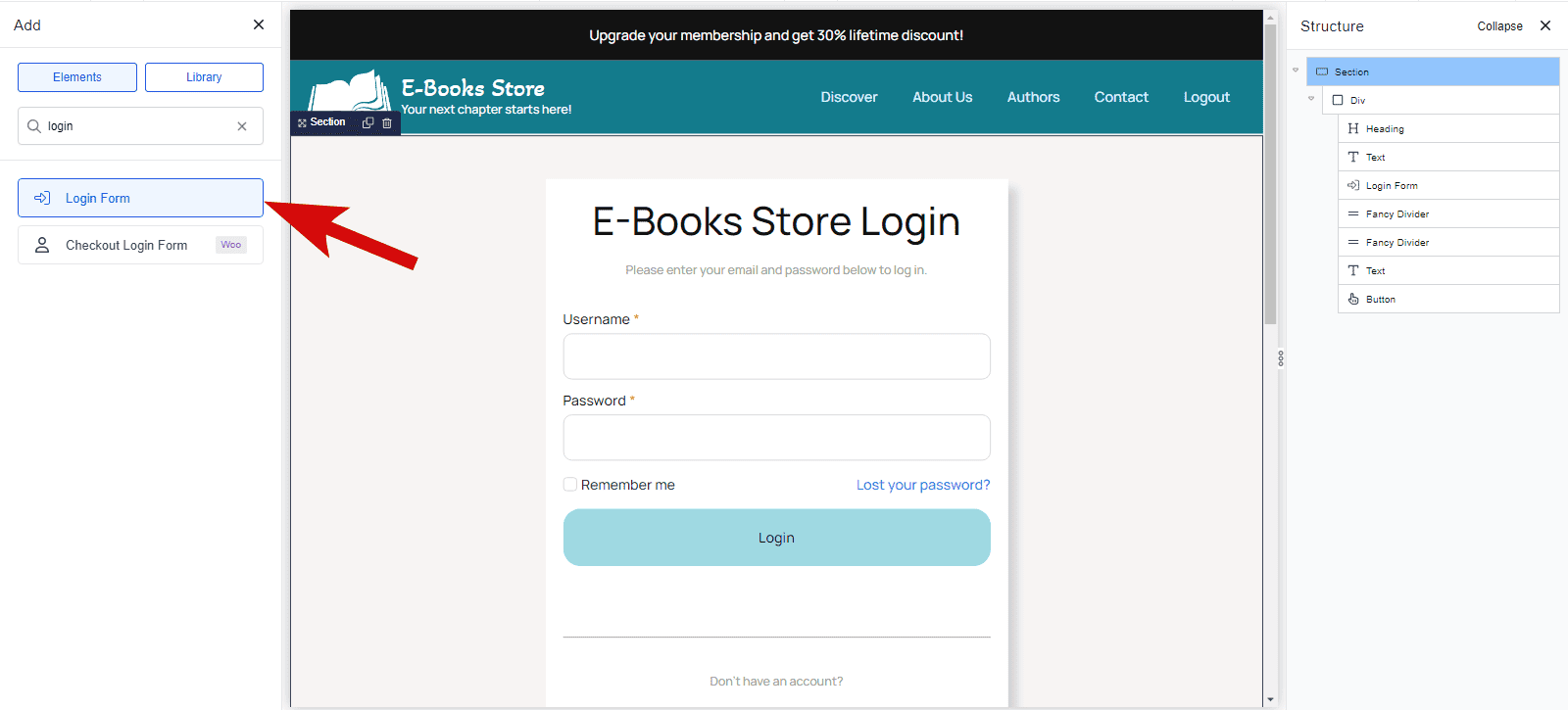
Task: Collapse the Div tree node arrow
Action: [1311, 99]
